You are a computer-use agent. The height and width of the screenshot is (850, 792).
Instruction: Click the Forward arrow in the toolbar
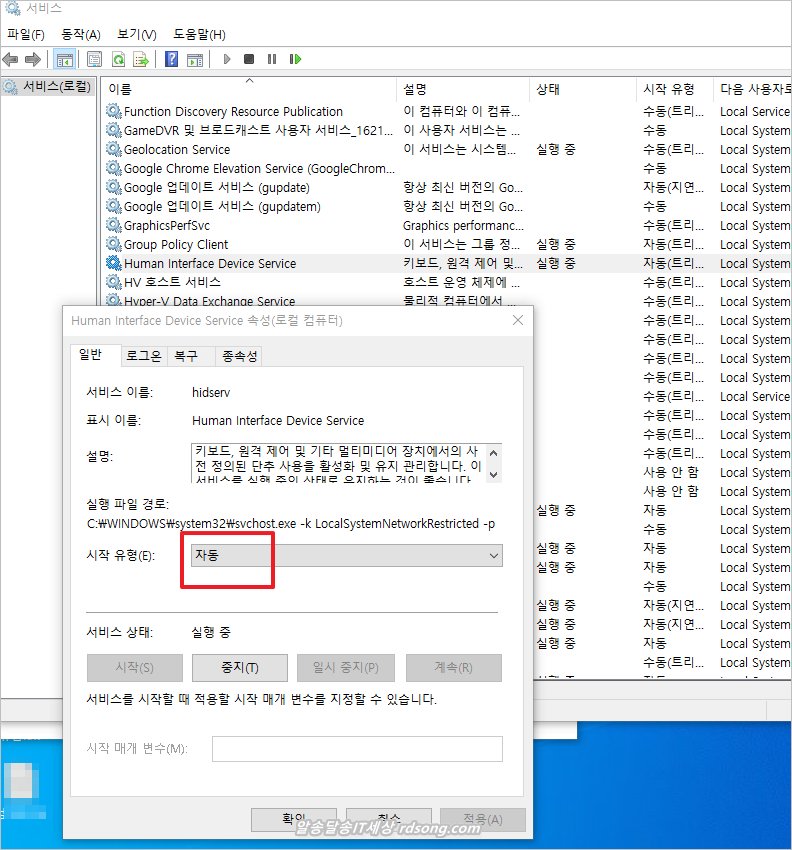click(33, 59)
